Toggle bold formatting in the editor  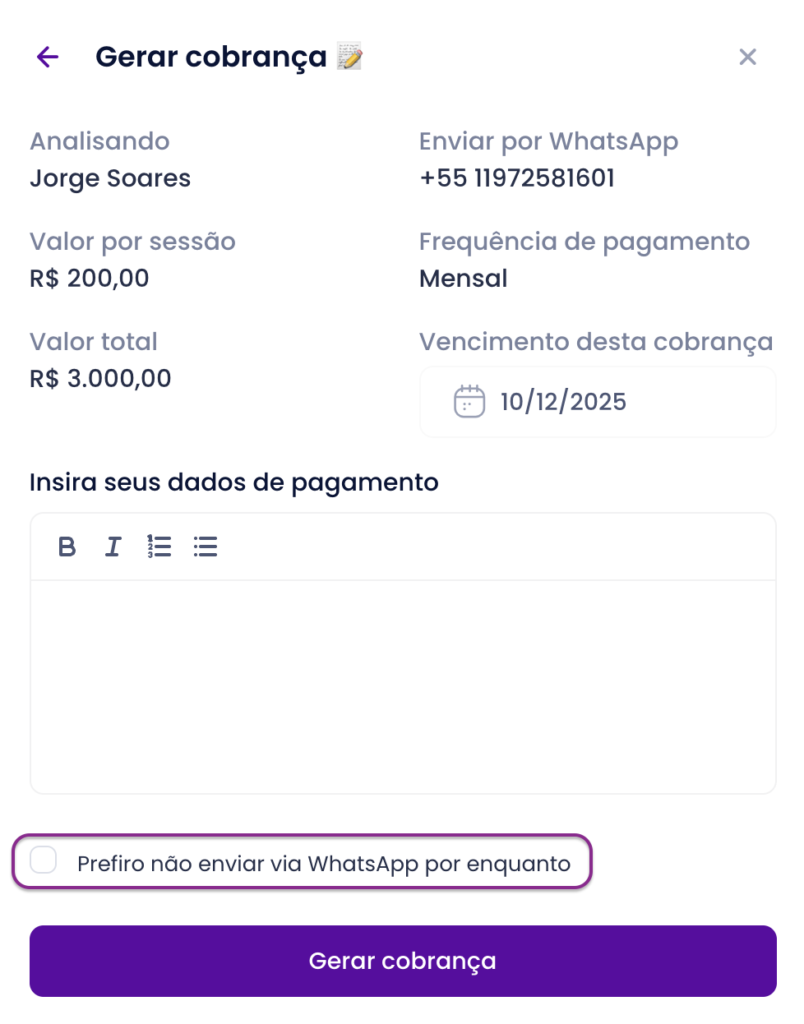(x=67, y=547)
